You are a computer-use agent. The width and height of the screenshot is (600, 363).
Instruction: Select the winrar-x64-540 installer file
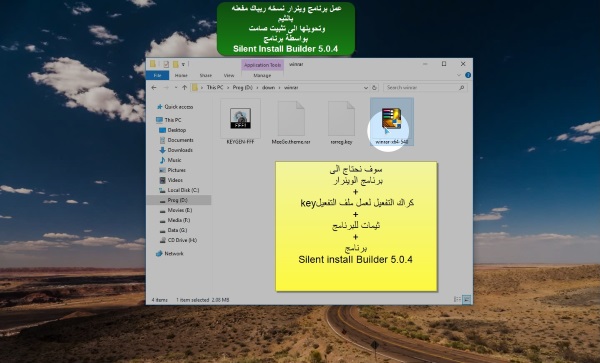[392, 122]
